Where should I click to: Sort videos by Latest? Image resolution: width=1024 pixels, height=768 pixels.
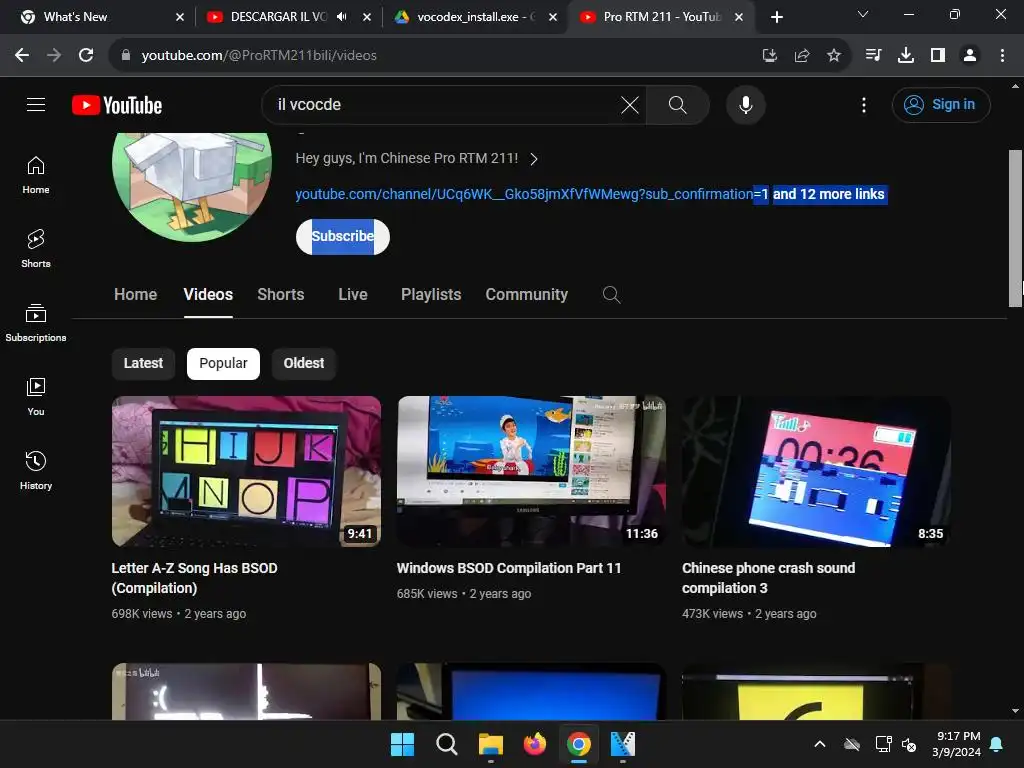pyautogui.click(x=143, y=363)
